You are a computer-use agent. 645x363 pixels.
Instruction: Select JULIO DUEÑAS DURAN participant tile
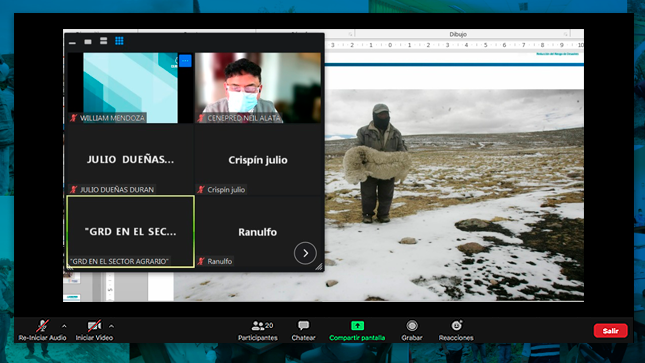(x=130, y=160)
